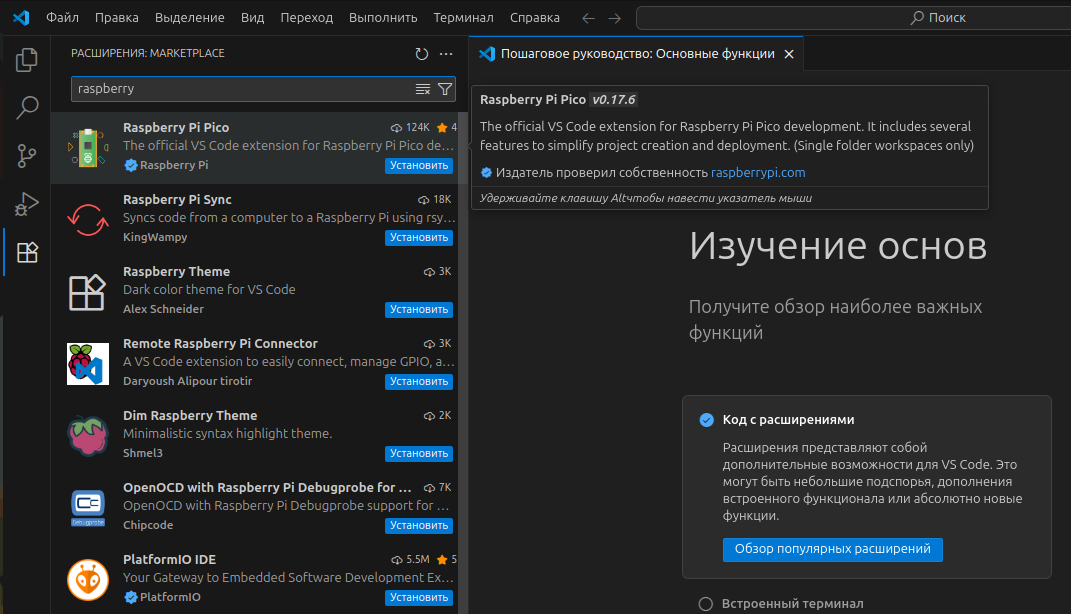
Task: Click the verified publisher badge for Raspberry Pi
Action: [x=130, y=165]
